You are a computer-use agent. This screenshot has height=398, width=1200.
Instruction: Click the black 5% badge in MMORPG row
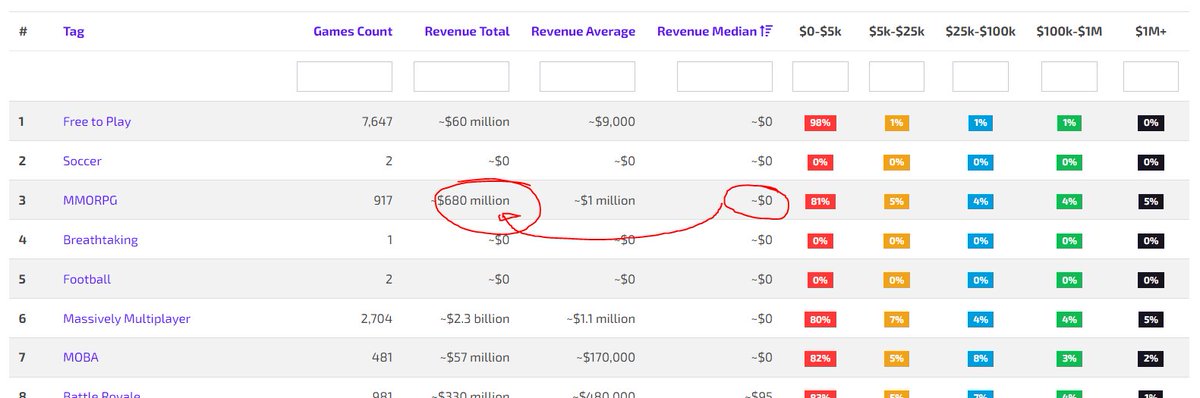coord(1151,201)
